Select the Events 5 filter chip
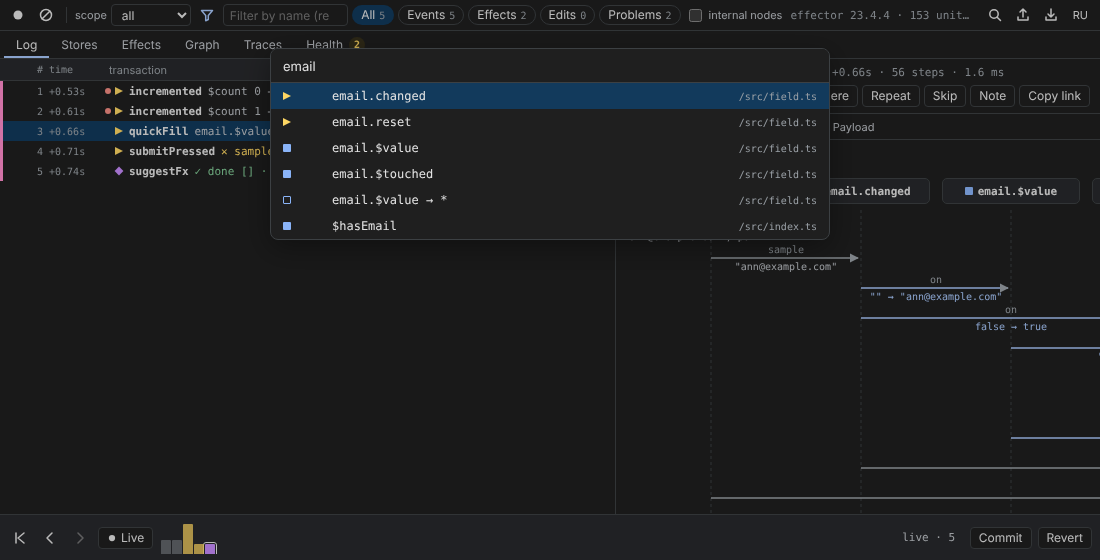The width and height of the screenshot is (1100, 560). (x=431, y=15)
